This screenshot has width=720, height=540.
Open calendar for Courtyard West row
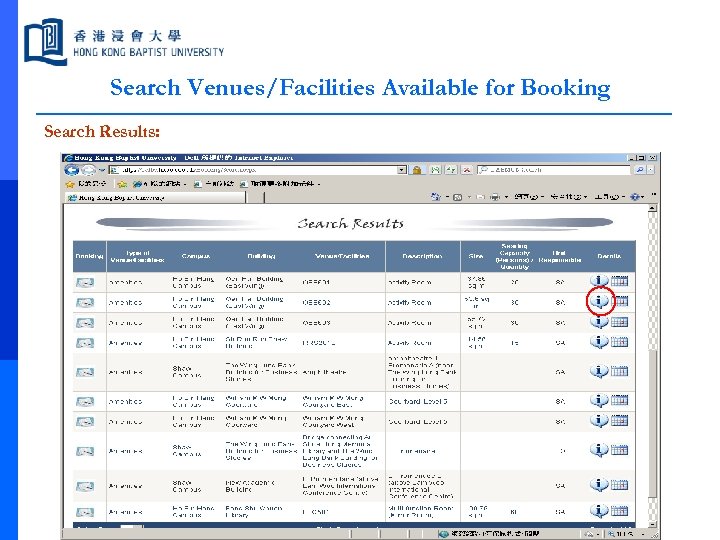[619, 421]
